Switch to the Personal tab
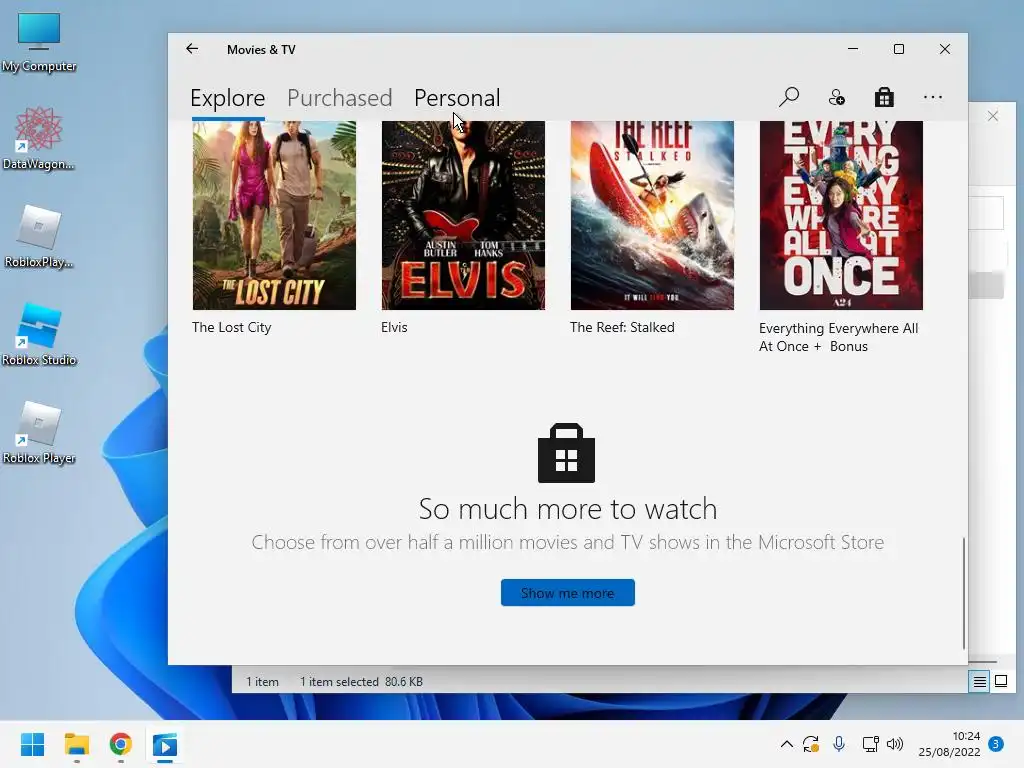This screenshot has height=768, width=1024. click(457, 98)
